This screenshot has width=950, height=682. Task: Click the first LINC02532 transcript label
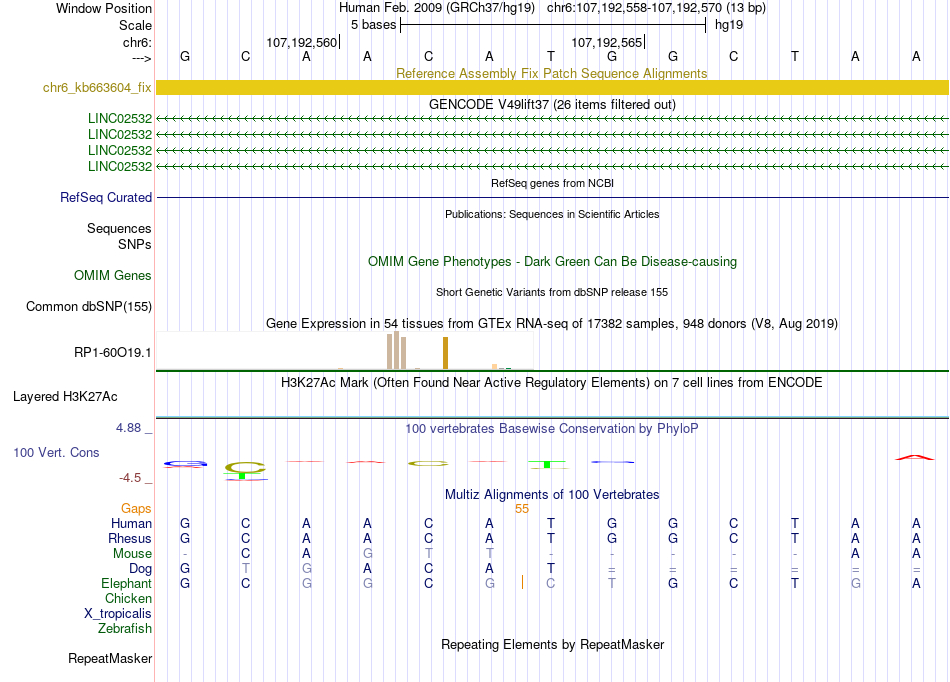(x=120, y=119)
